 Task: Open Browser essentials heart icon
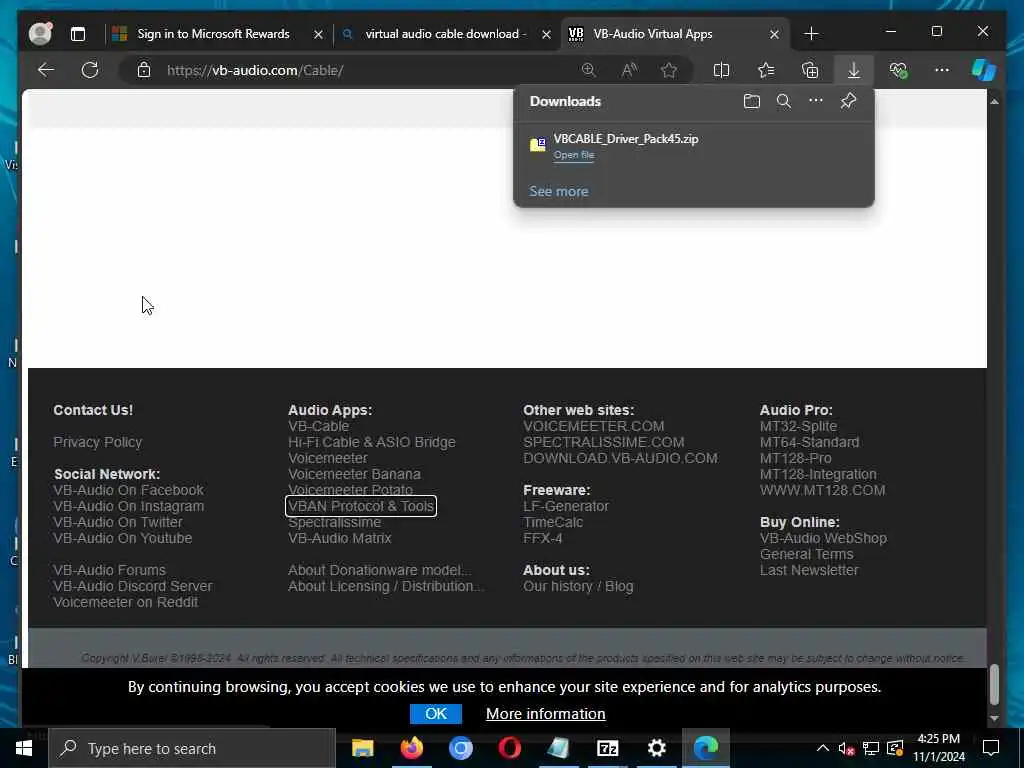point(898,70)
